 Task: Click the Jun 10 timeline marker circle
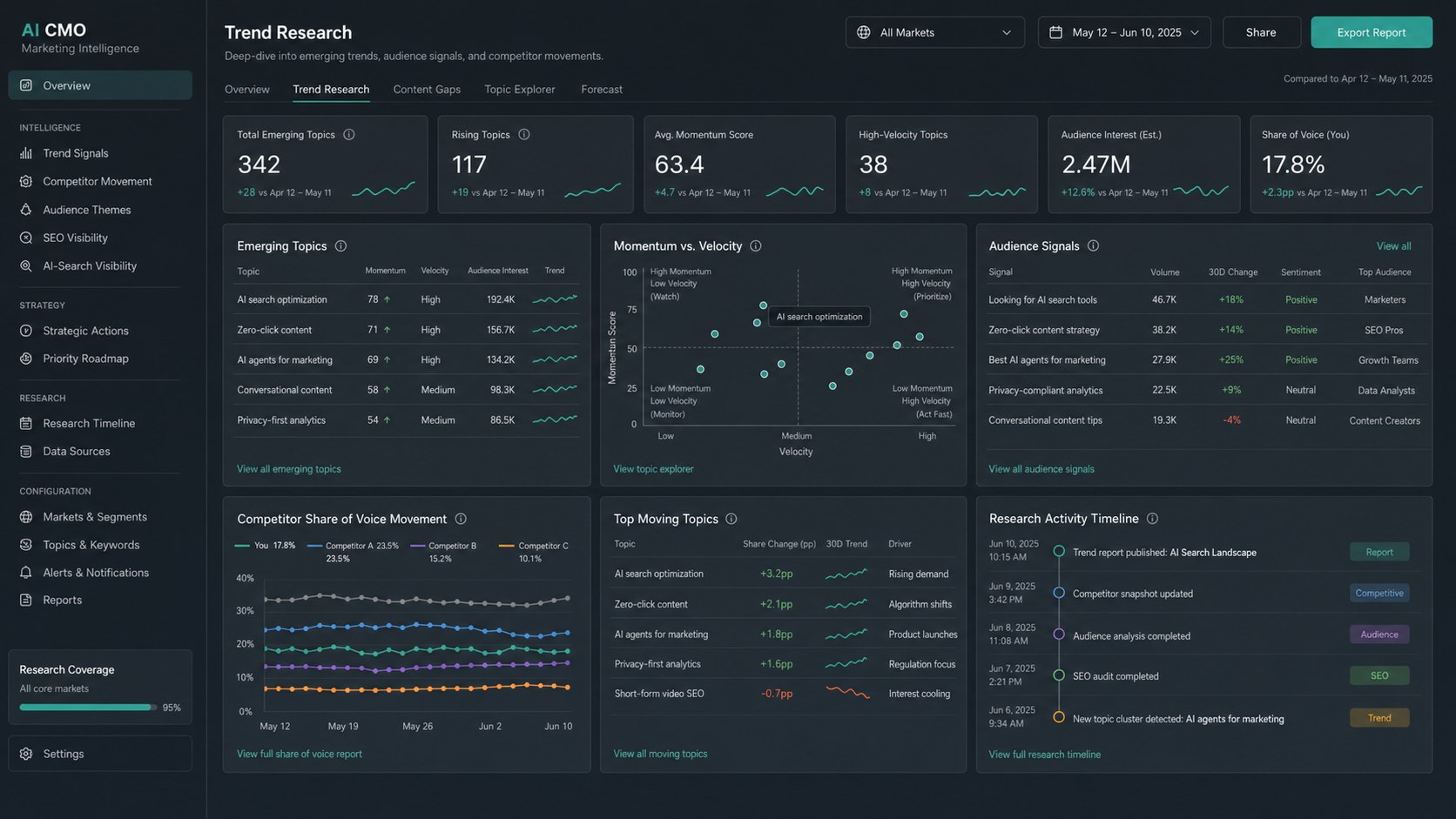tap(1059, 551)
